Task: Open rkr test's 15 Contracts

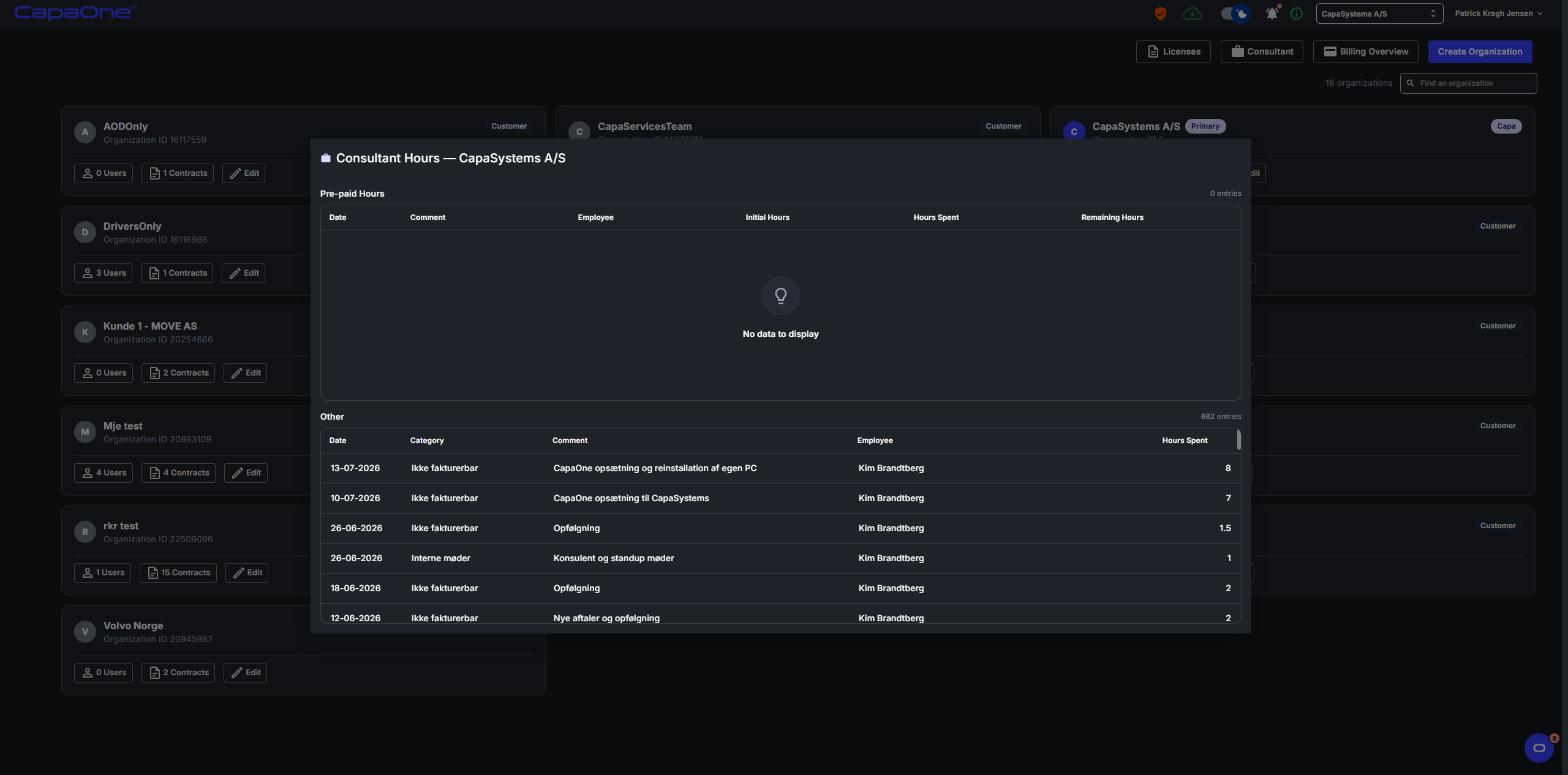Action: 178,573
